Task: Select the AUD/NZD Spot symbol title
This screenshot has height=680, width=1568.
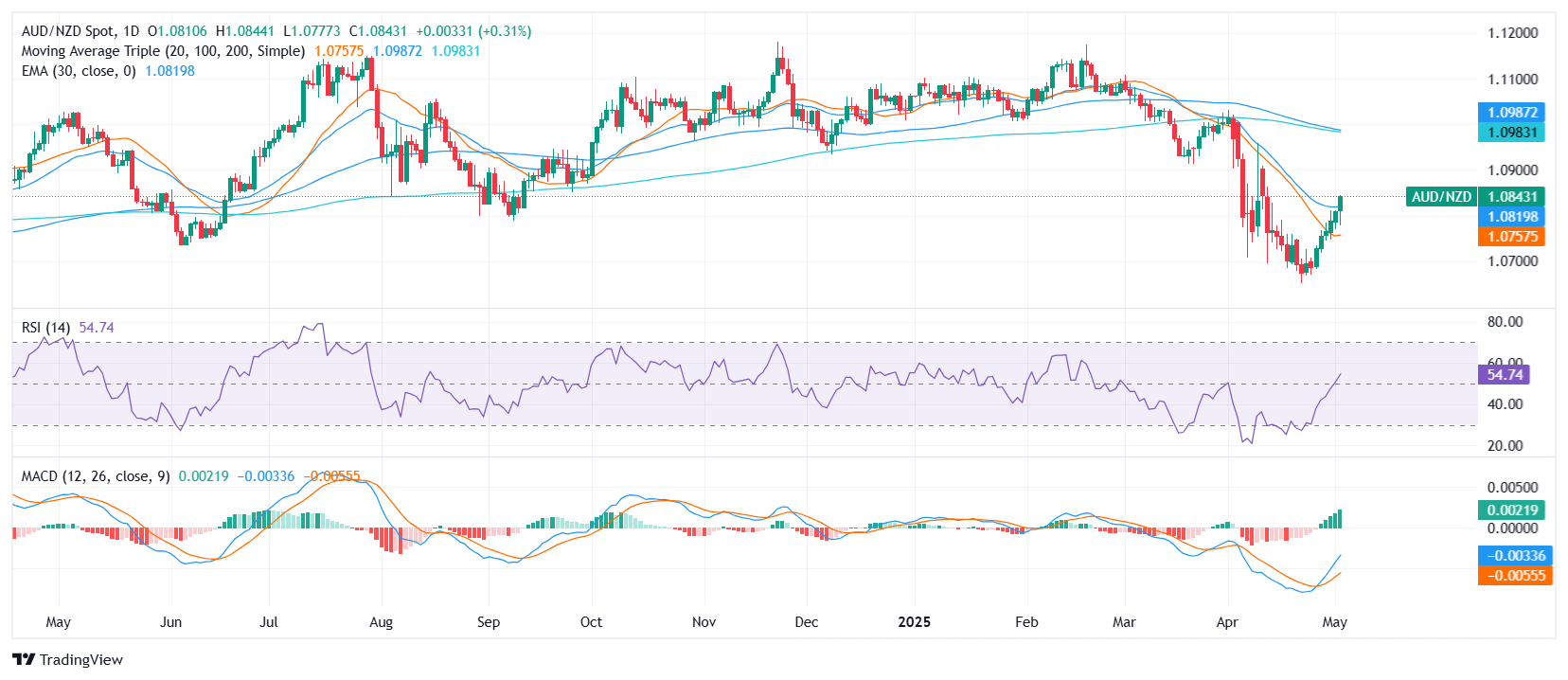Action: [x=80, y=31]
